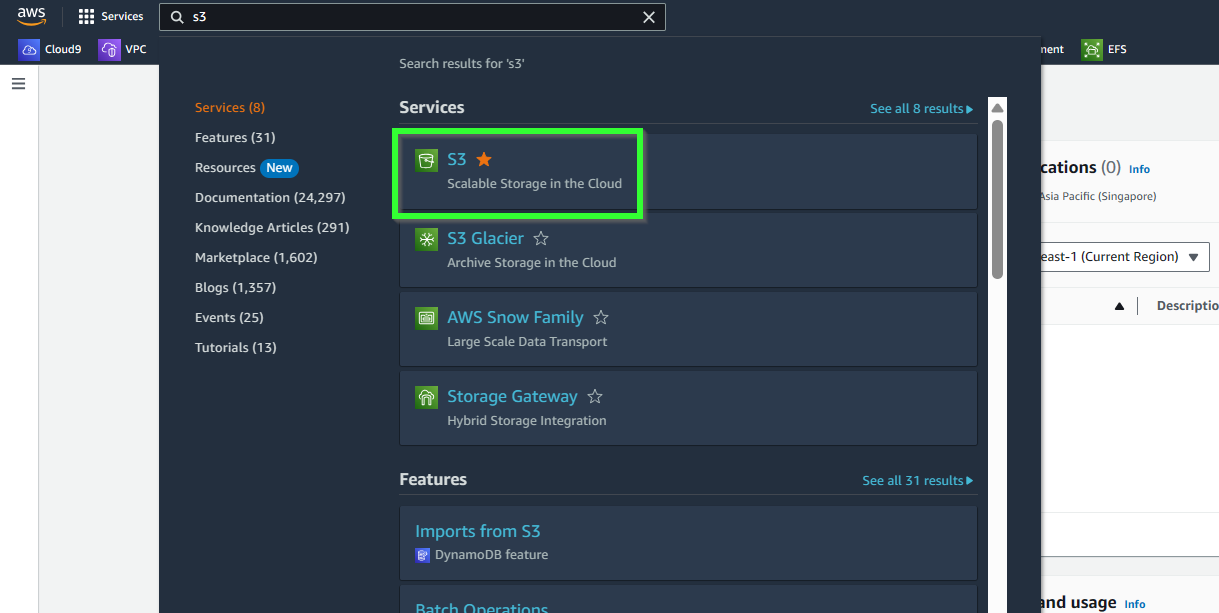Open See all 31 results link
The image size is (1219, 613).
pyautogui.click(x=918, y=481)
